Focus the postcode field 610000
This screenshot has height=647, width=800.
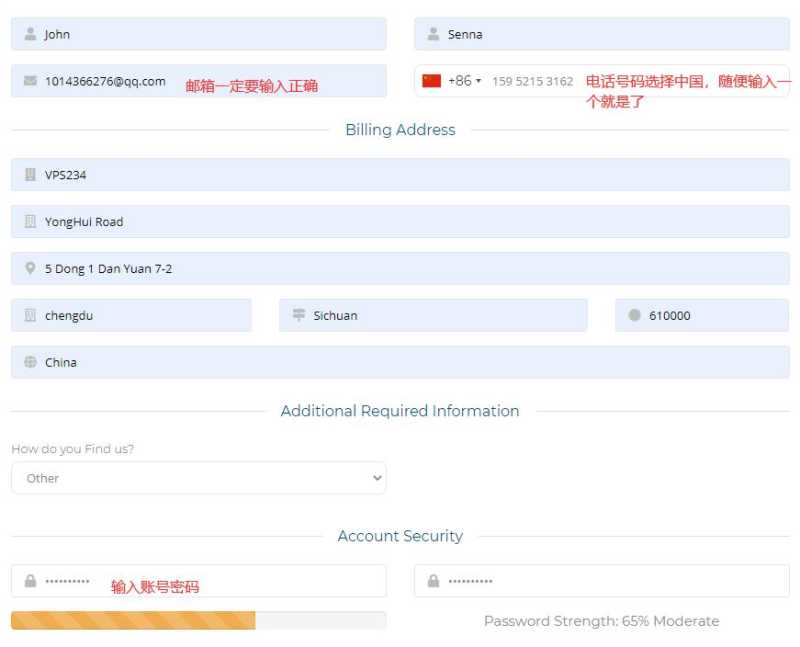click(x=702, y=315)
